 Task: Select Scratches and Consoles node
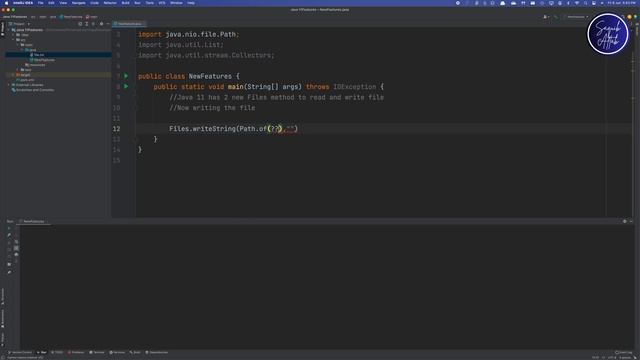coord(33,90)
